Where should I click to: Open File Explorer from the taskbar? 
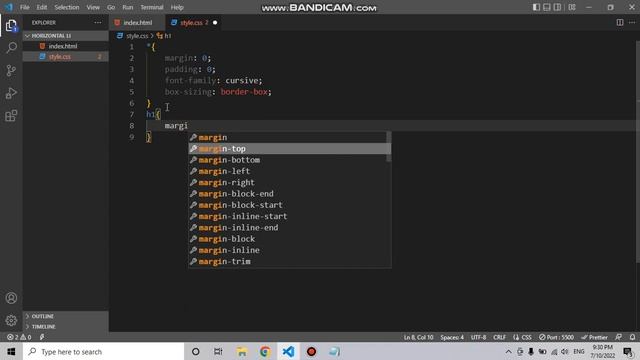(x=242, y=351)
